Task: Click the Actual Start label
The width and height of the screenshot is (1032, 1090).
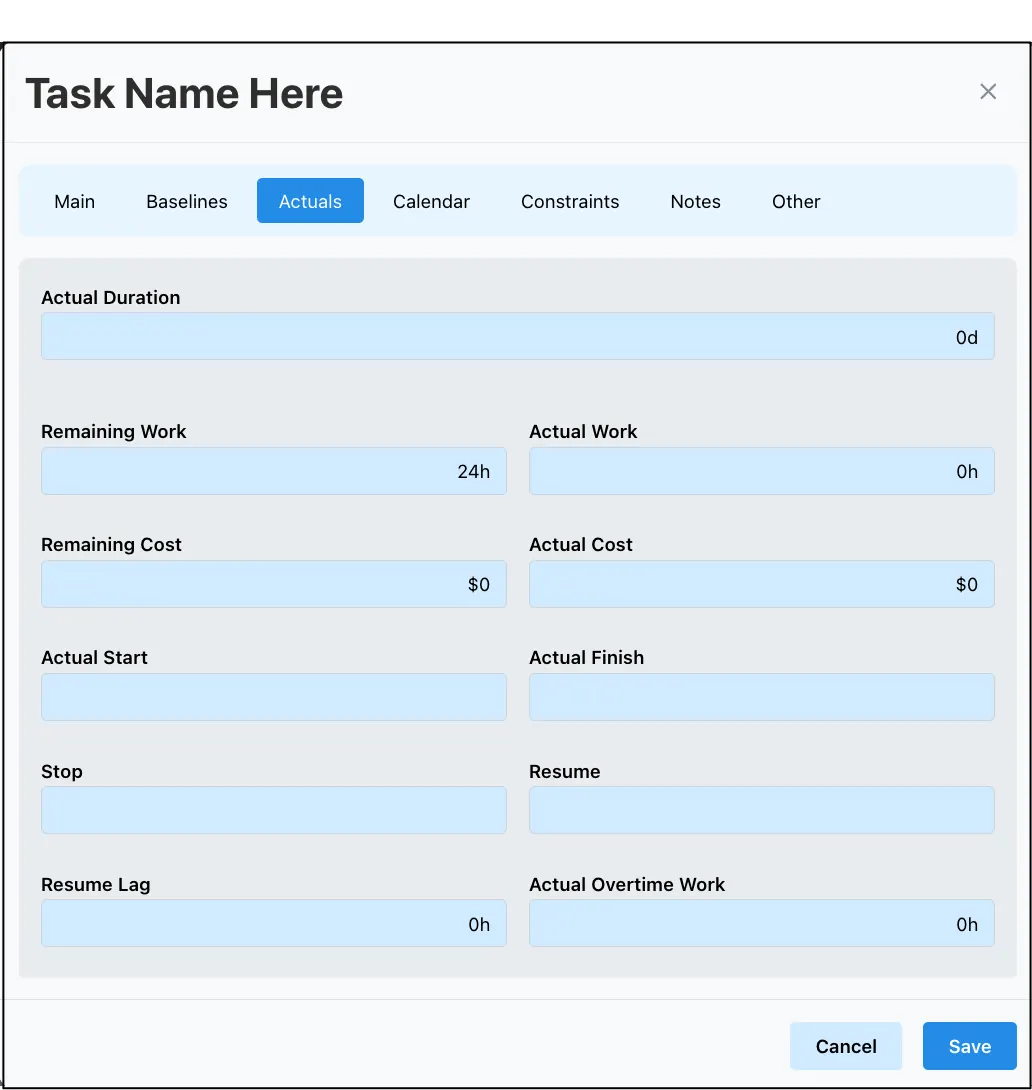Action: click(x=95, y=658)
